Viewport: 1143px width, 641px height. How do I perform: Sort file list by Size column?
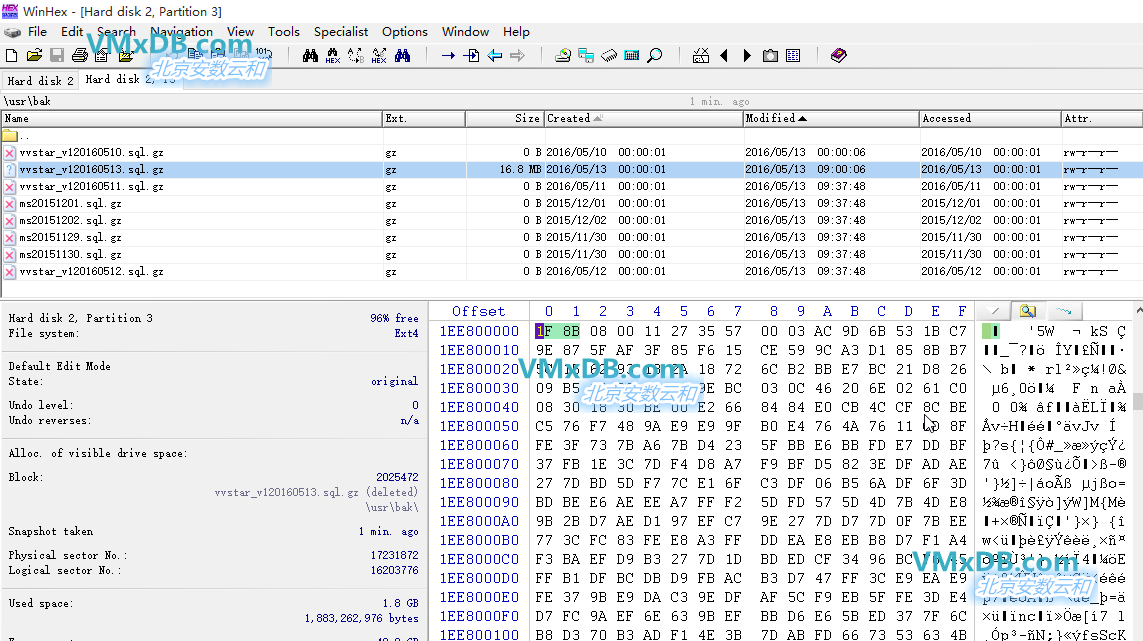505,118
